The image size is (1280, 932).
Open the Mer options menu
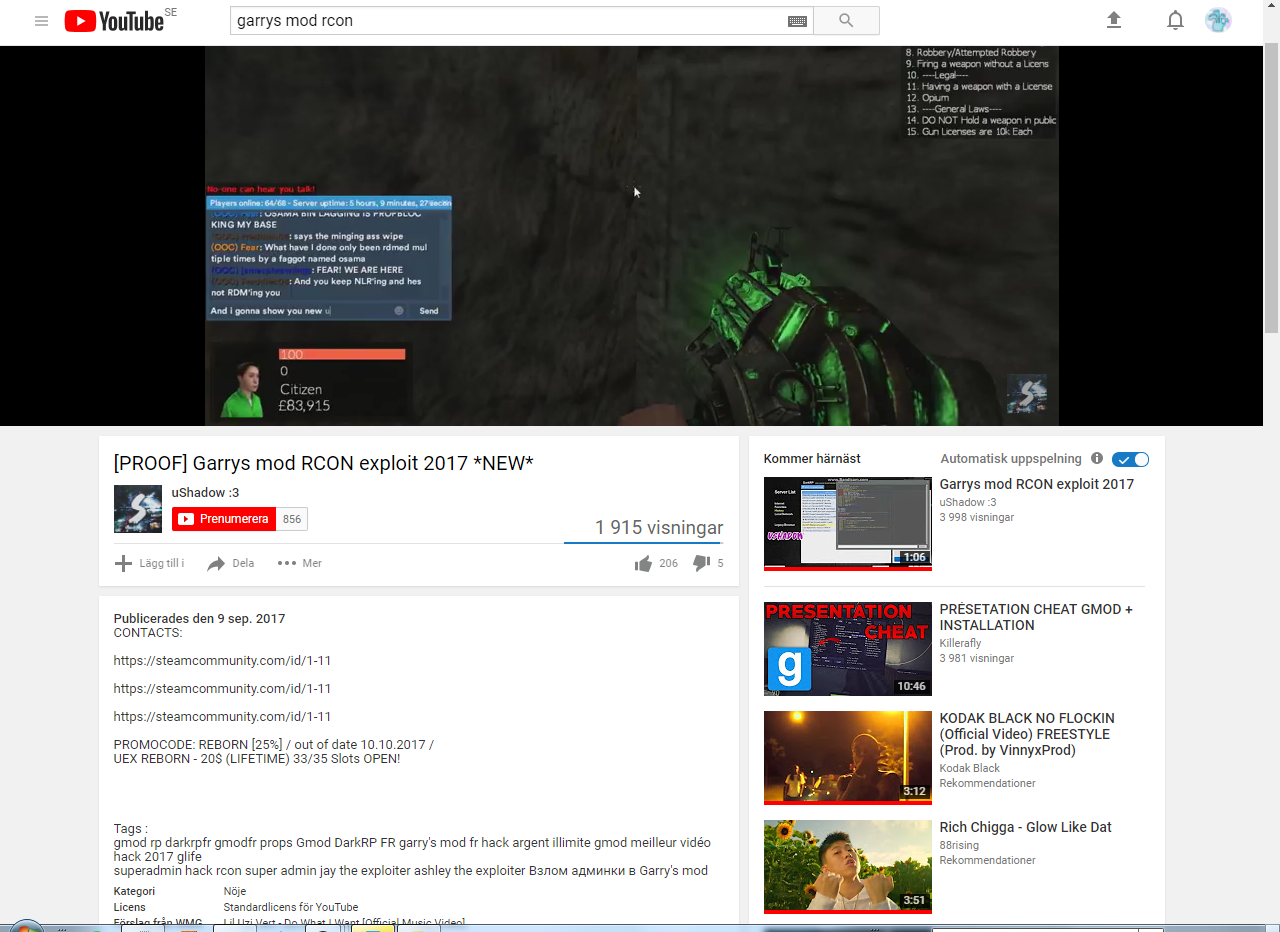(299, 563)
